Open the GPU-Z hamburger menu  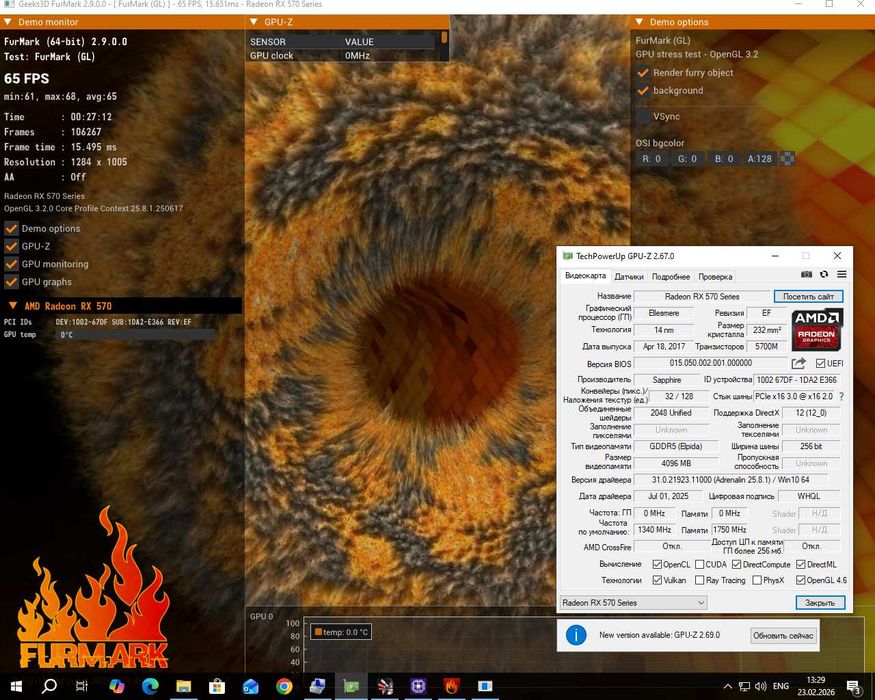tap(842, 274)
